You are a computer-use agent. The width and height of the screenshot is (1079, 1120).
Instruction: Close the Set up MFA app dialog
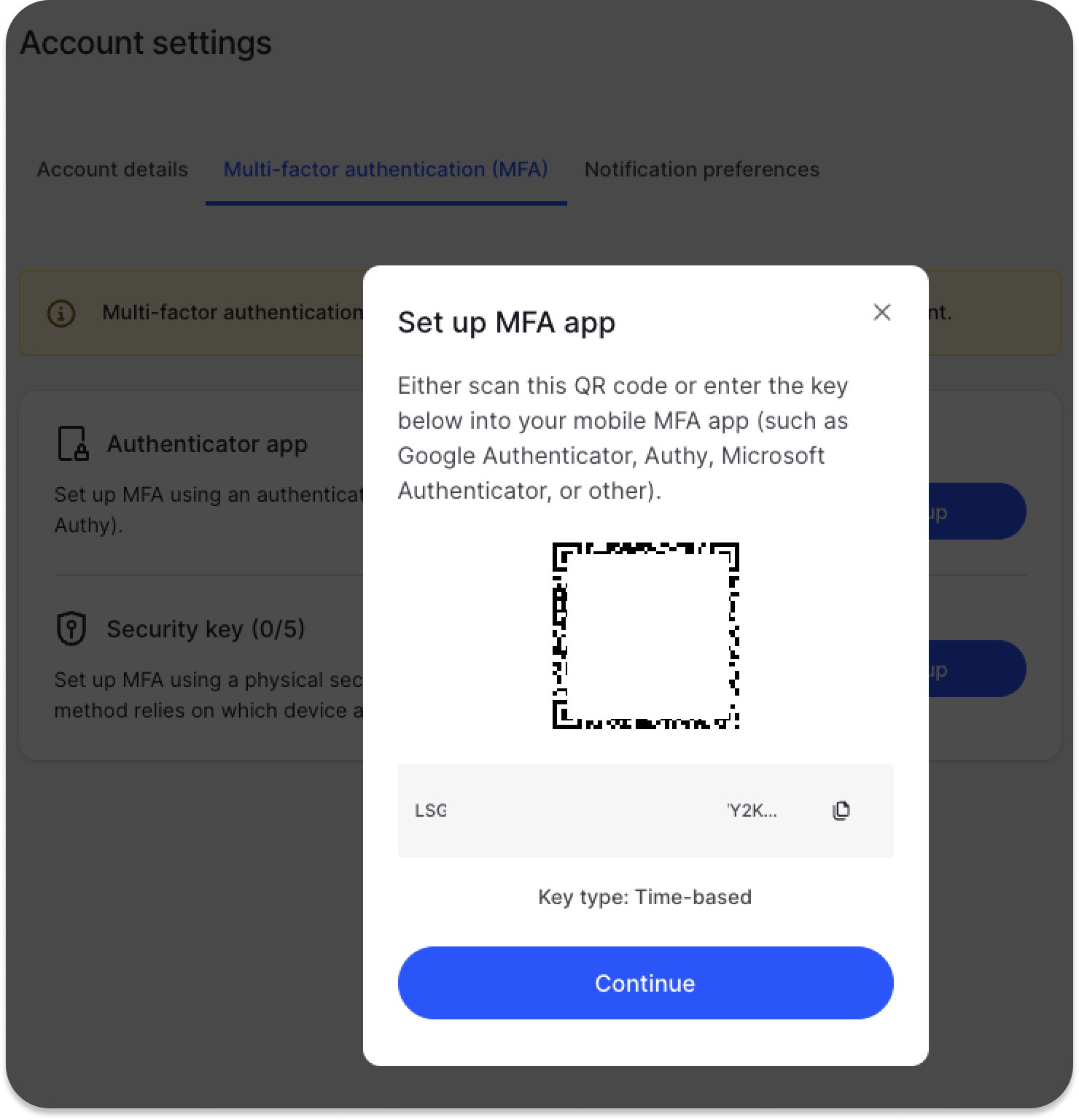coord(881,312)
